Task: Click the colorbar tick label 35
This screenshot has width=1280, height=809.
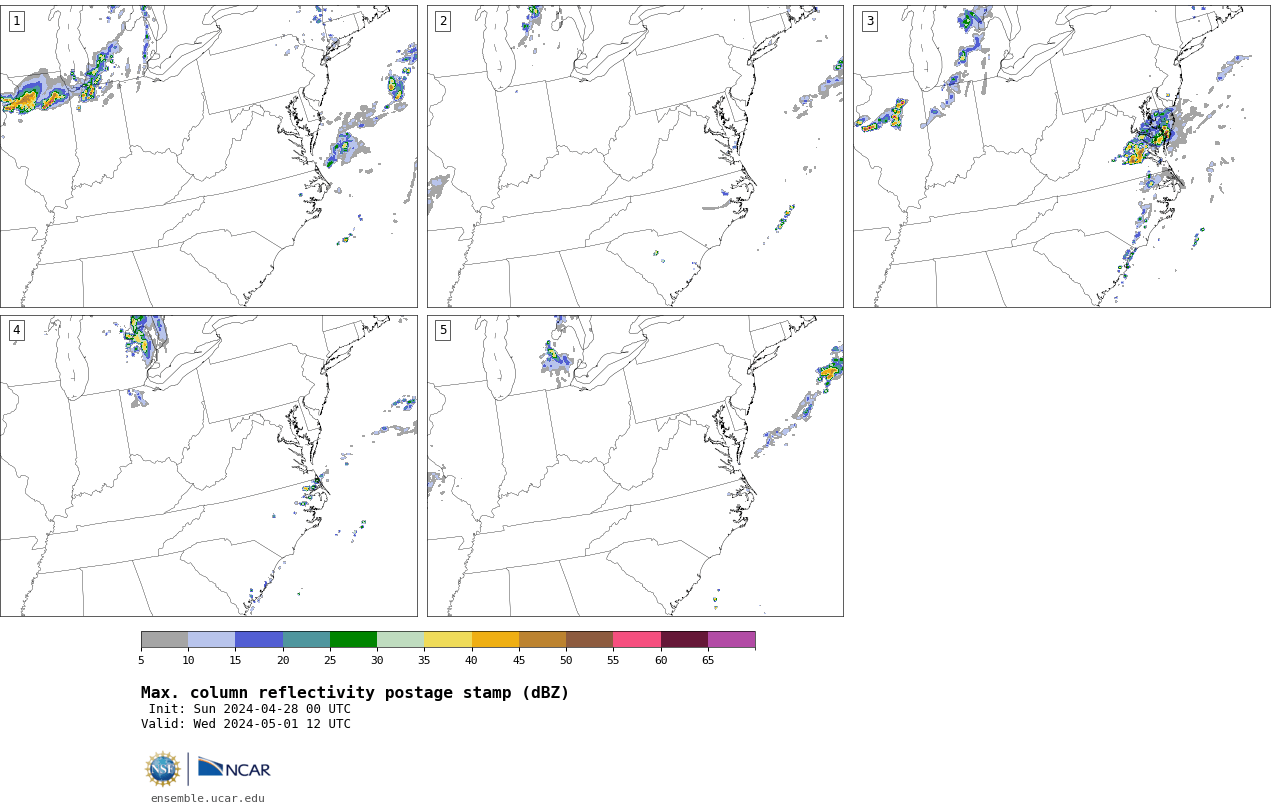Action: coord(424,660)
